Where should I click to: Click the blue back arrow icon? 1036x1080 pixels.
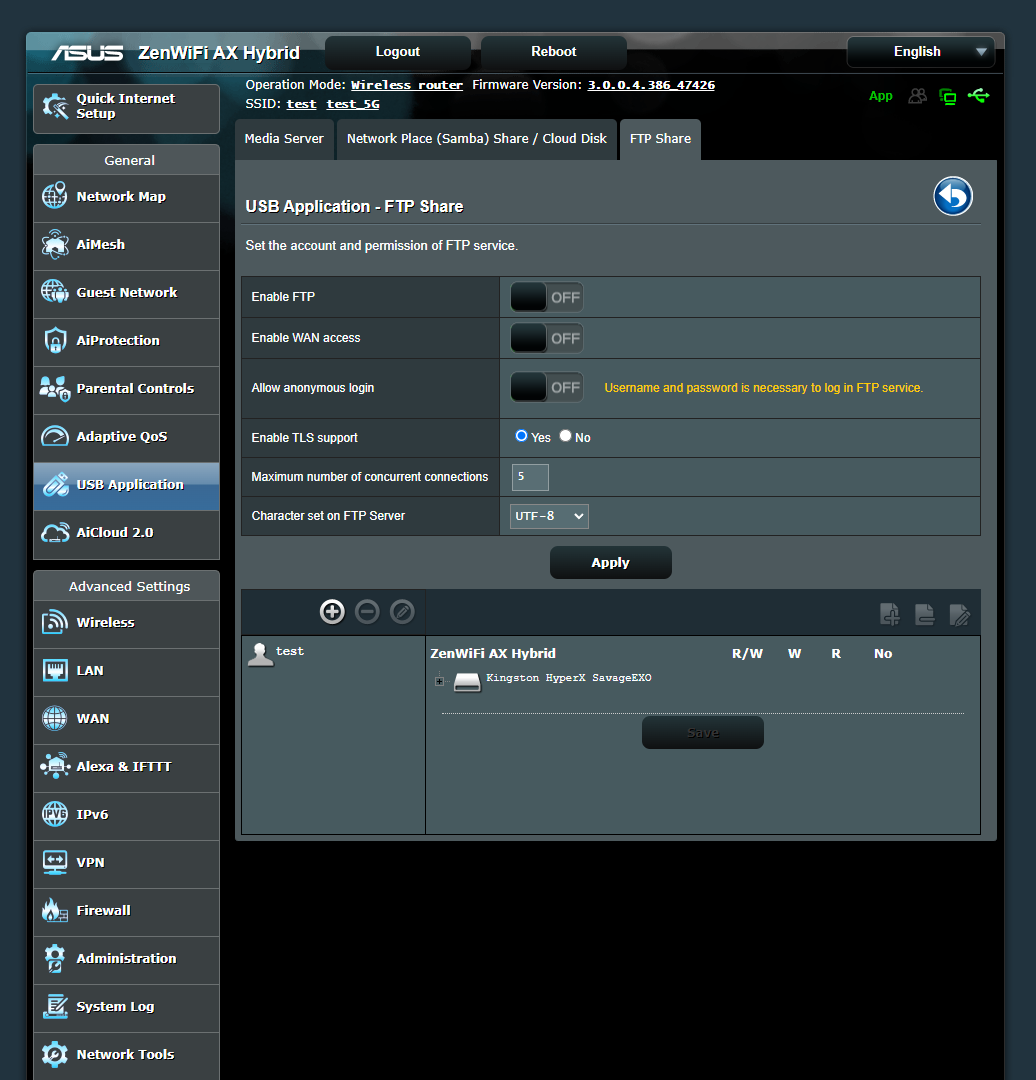pyautogui.click(x=953, y=196)
